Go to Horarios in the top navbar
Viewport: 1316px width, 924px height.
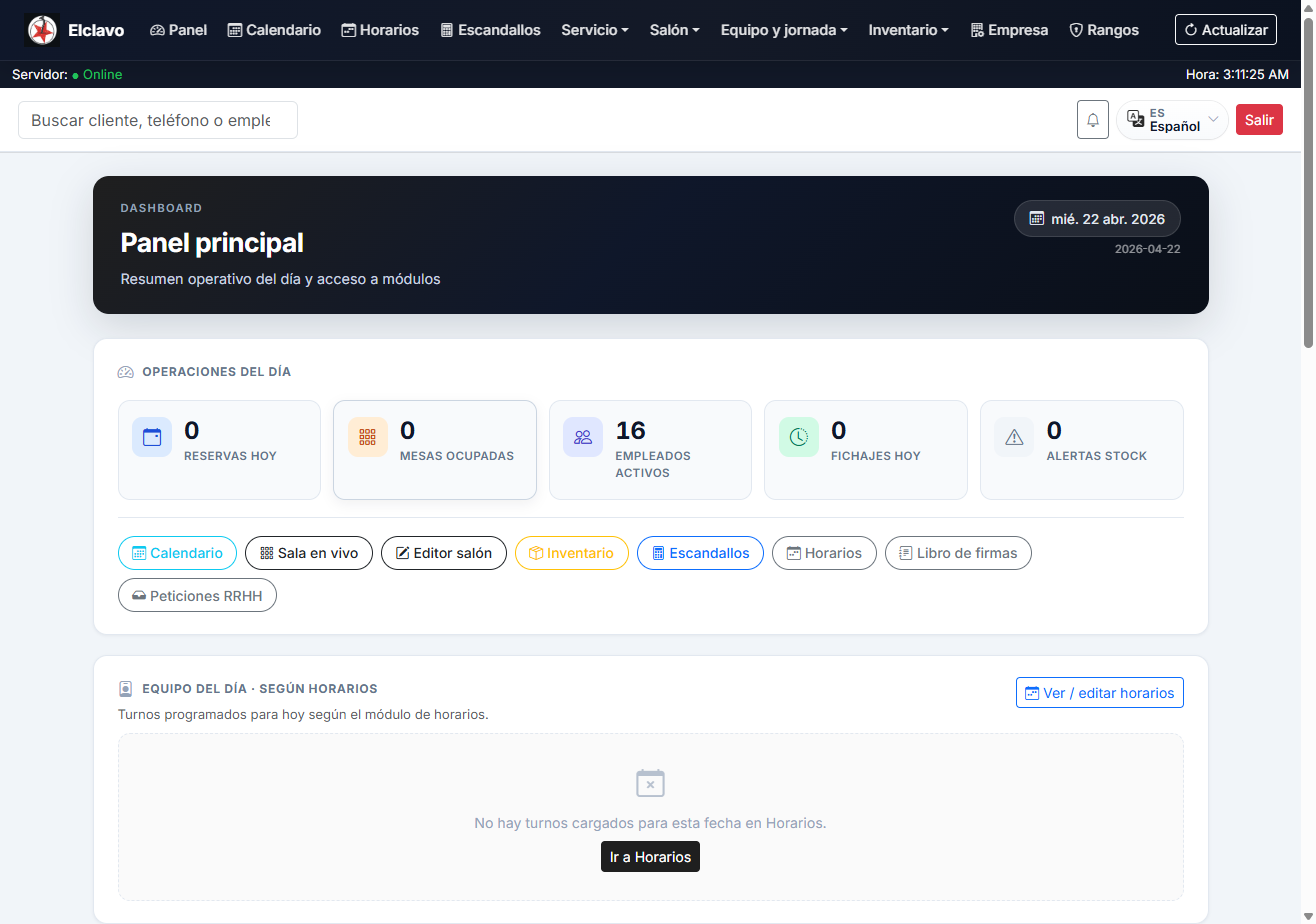380,30
